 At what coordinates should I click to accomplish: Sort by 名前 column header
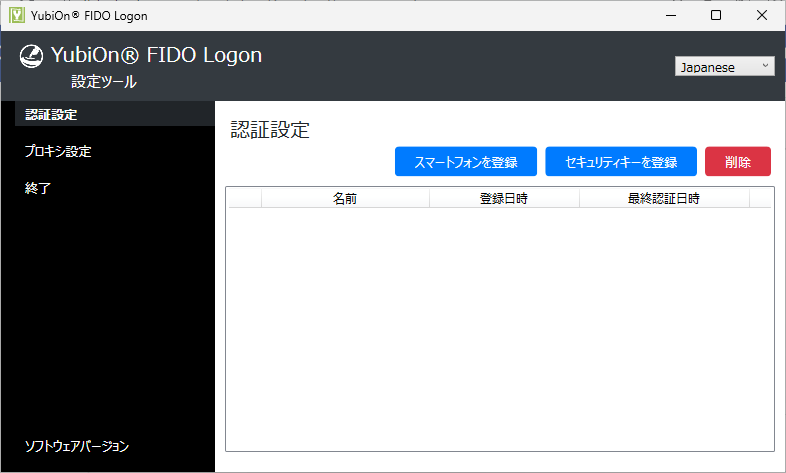point(345,198)
